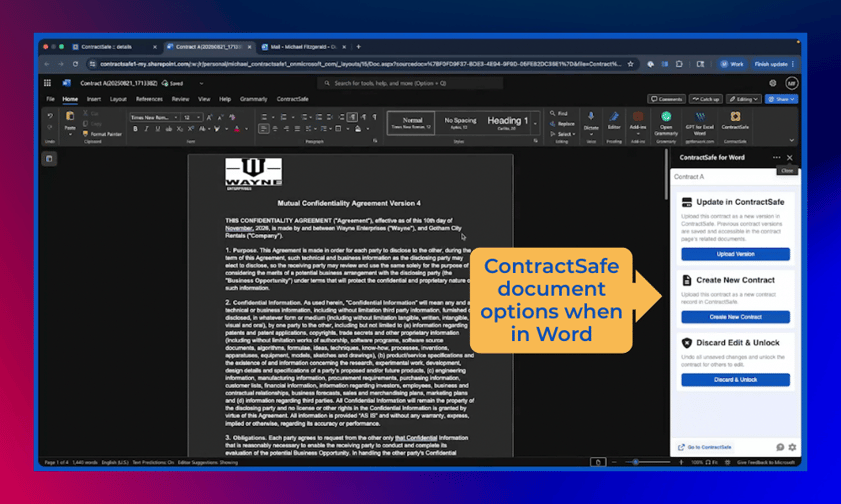Click the chat icon in ContractSafe pane footer
The width and height of the screenshot is (841, 504).
(x=780, y=447)
